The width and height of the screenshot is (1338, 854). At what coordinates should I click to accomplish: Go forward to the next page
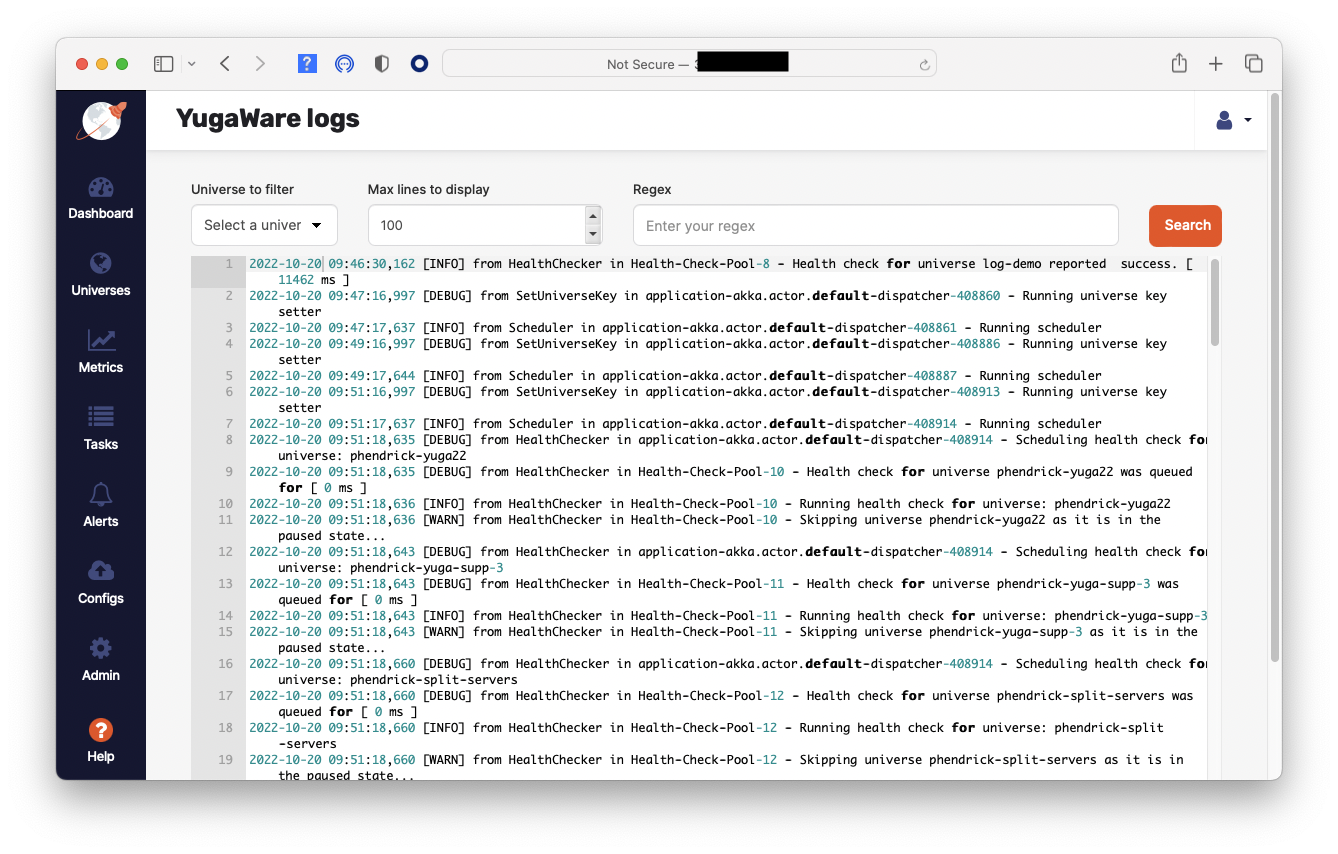point(260,64)
